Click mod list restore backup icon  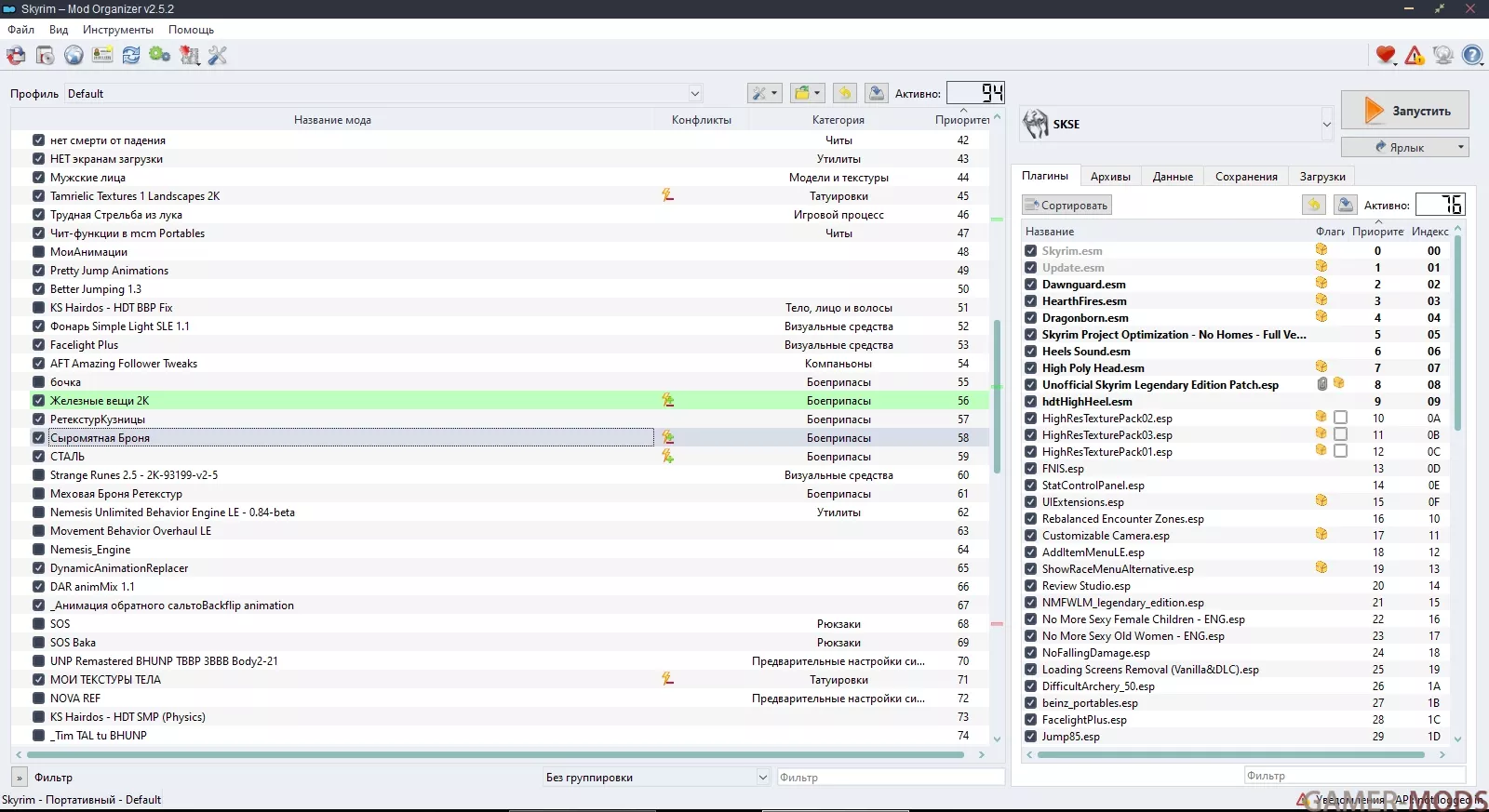point(844,93)
